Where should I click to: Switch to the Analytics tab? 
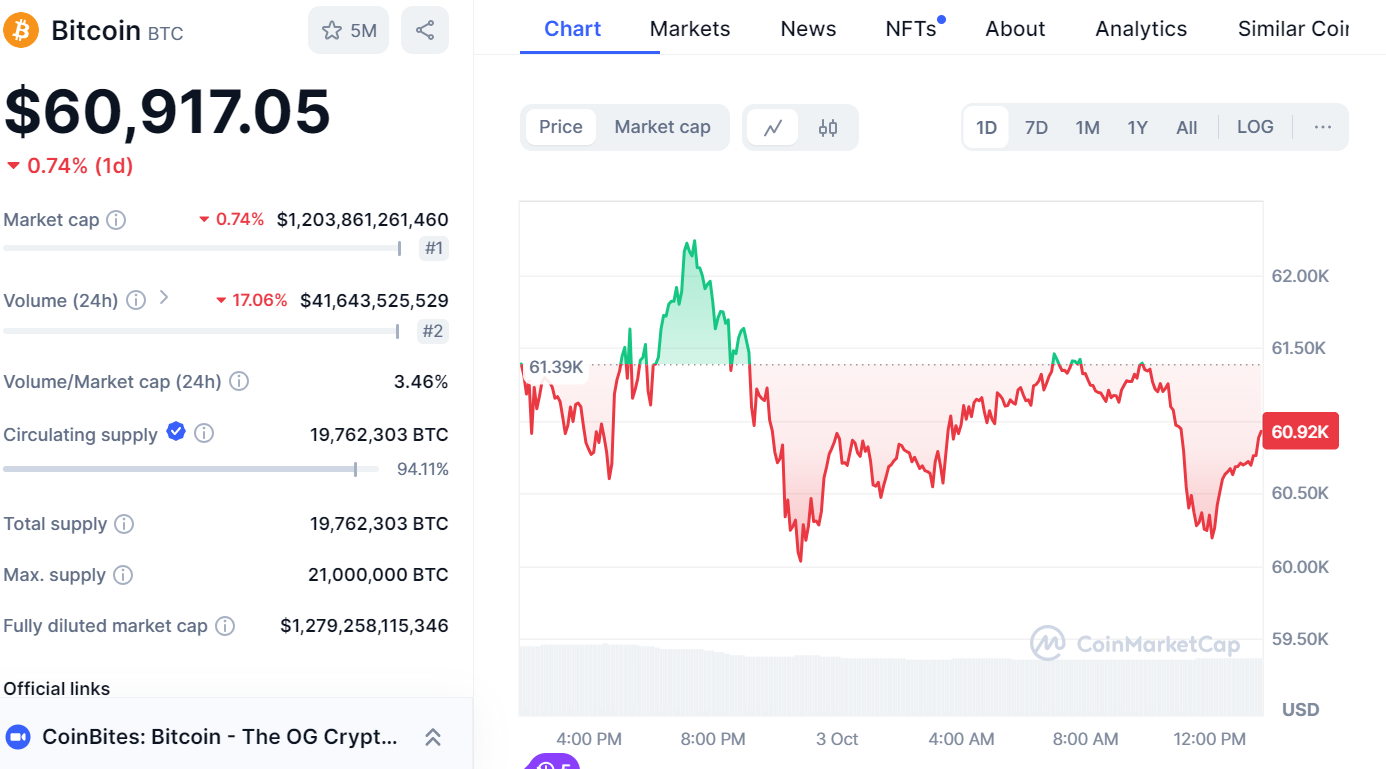(x=1141, y=29)
